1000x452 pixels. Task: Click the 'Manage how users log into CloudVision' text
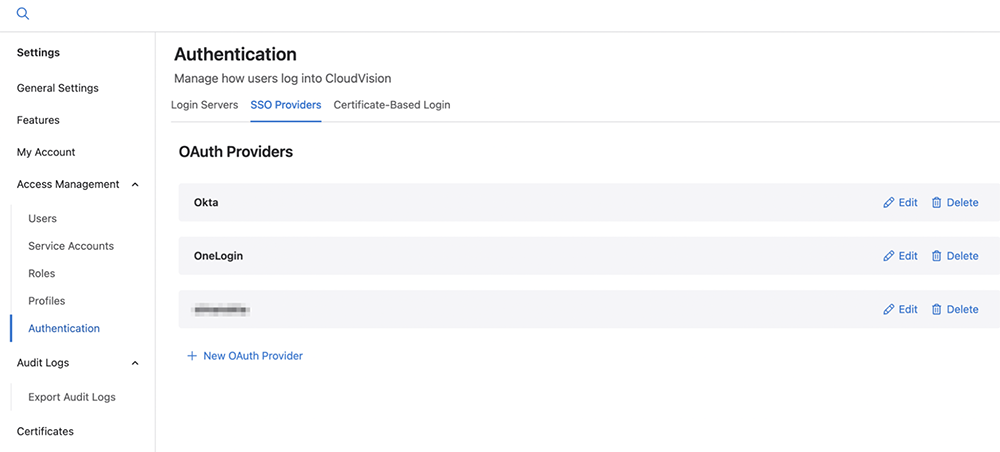(283, 79)
